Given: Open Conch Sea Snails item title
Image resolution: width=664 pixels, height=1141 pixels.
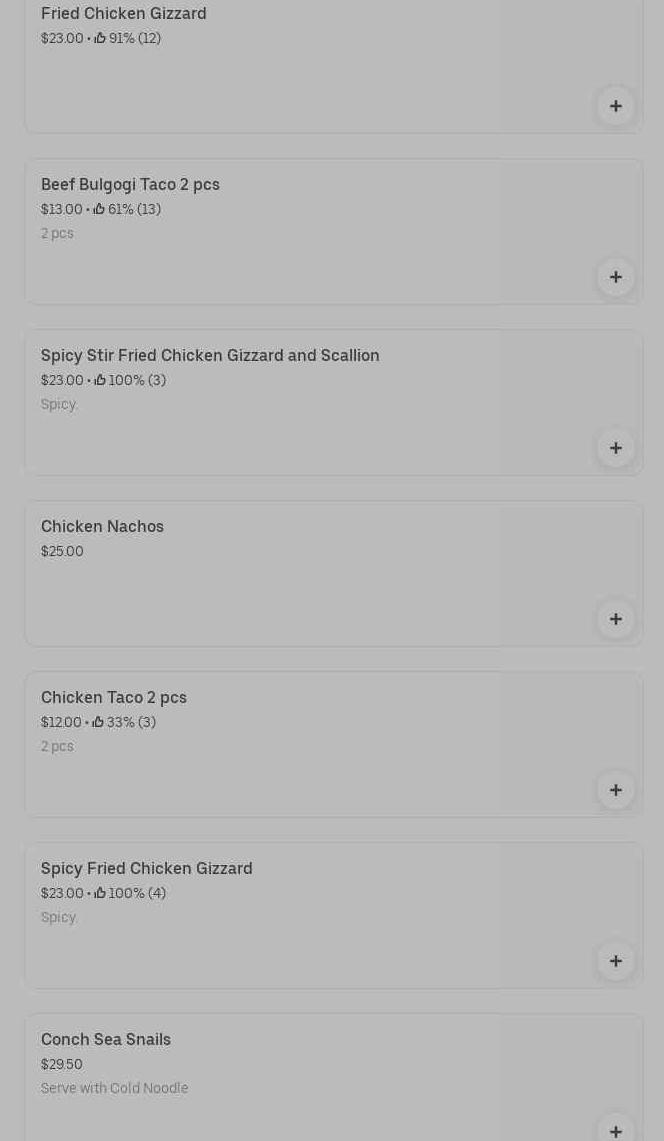Looking at the screenshot, I should [106, 1039].
